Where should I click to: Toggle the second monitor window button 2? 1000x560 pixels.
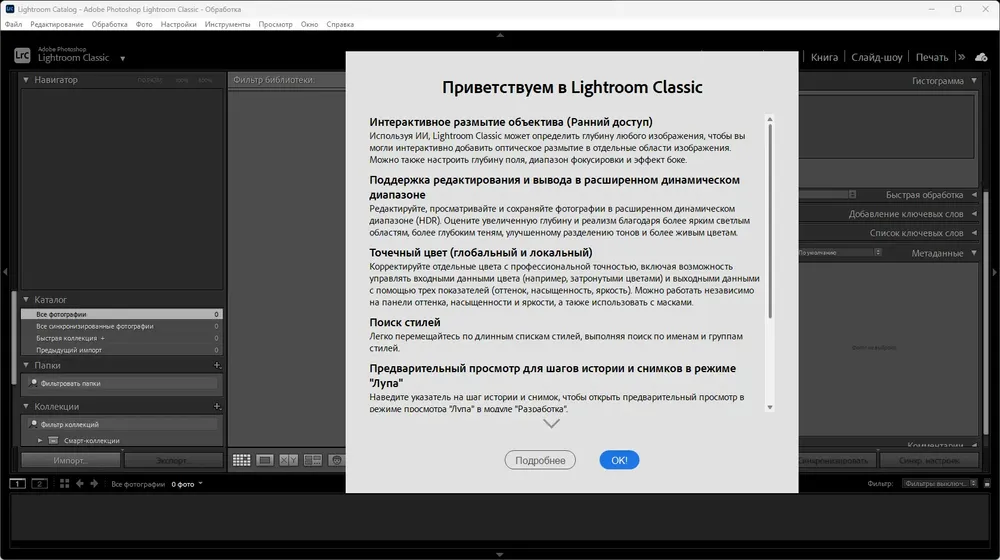[39, 484]
